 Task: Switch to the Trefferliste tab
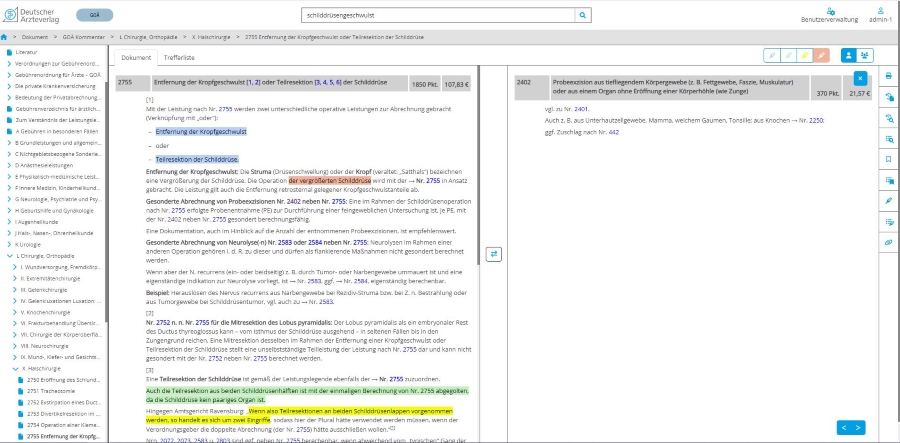179,58
